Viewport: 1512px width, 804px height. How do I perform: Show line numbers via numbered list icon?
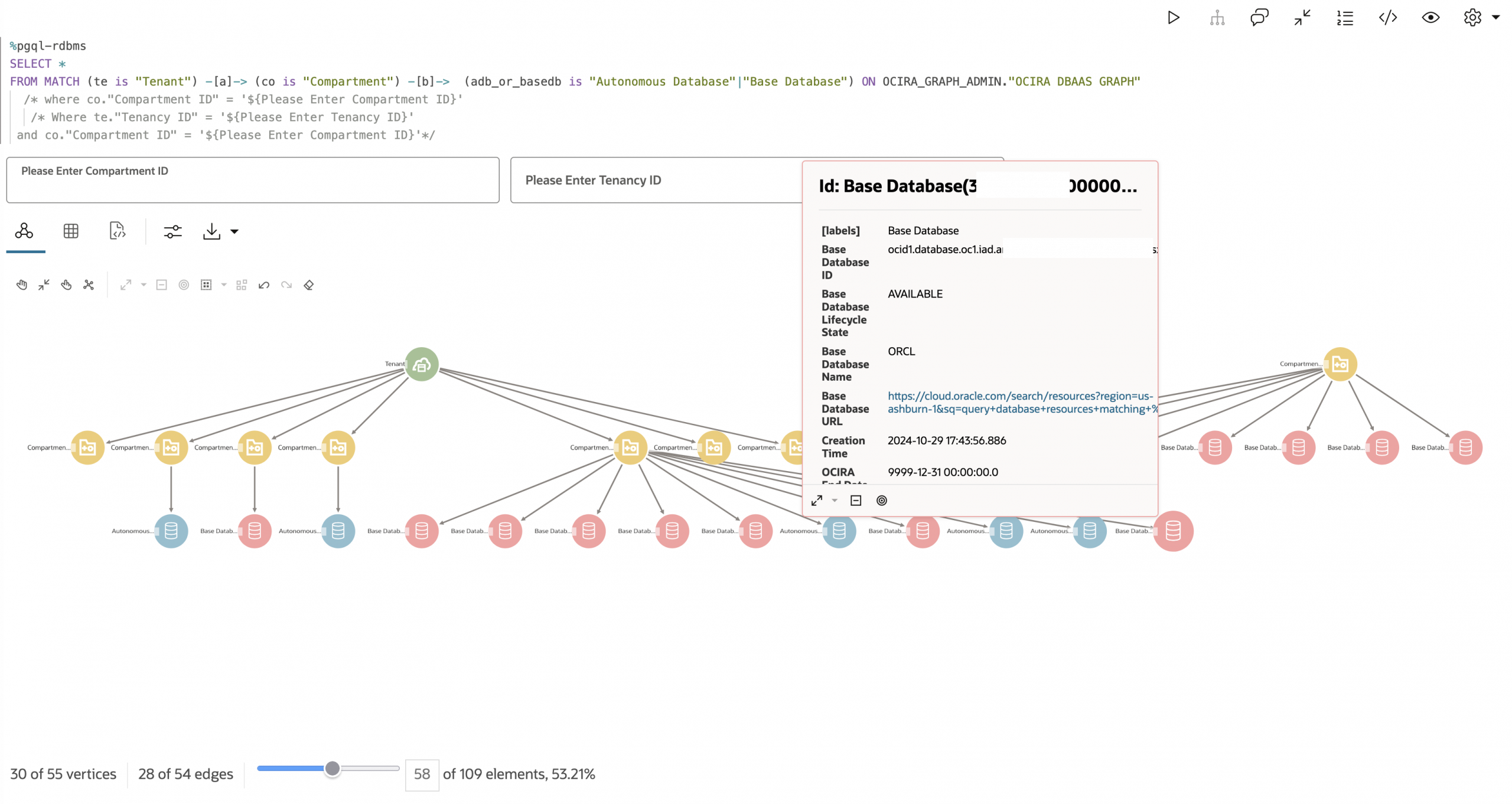coord(1345,18)
